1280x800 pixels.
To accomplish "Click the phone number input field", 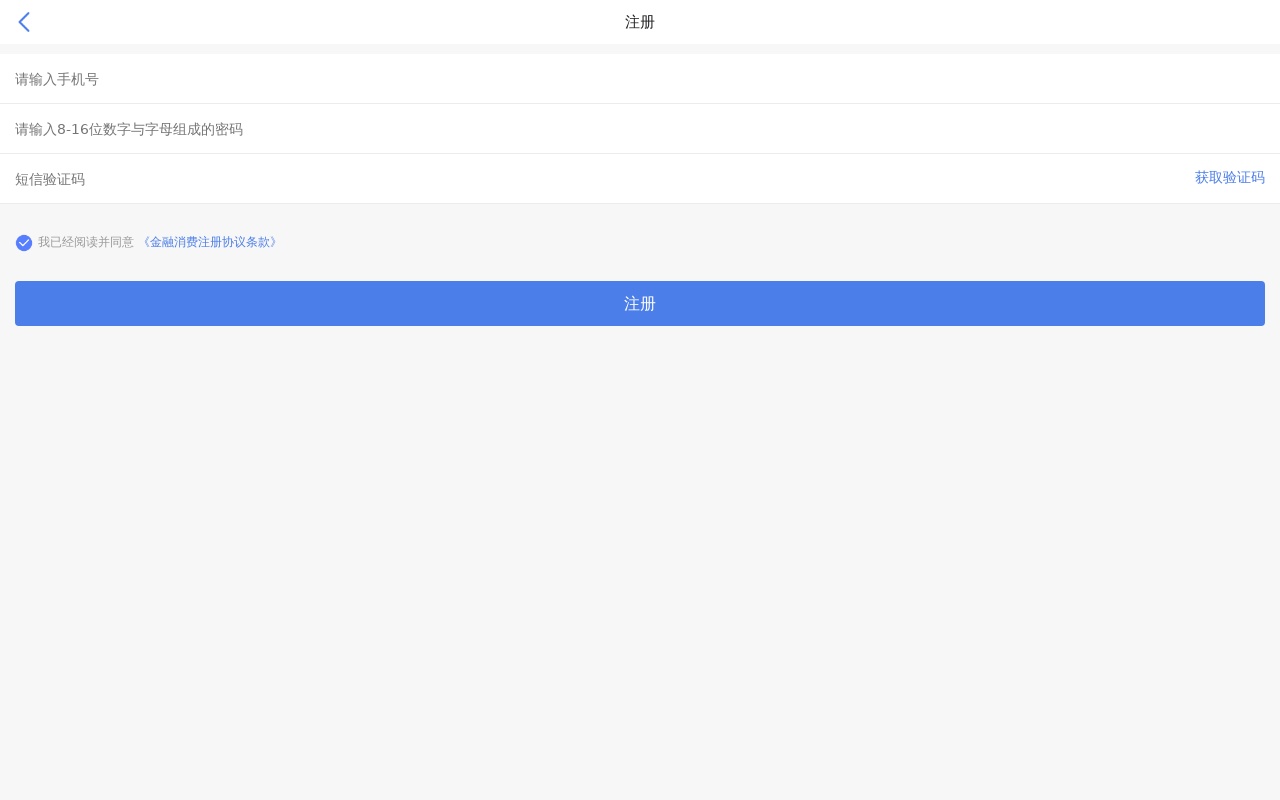I will click(x=640, y=79).
